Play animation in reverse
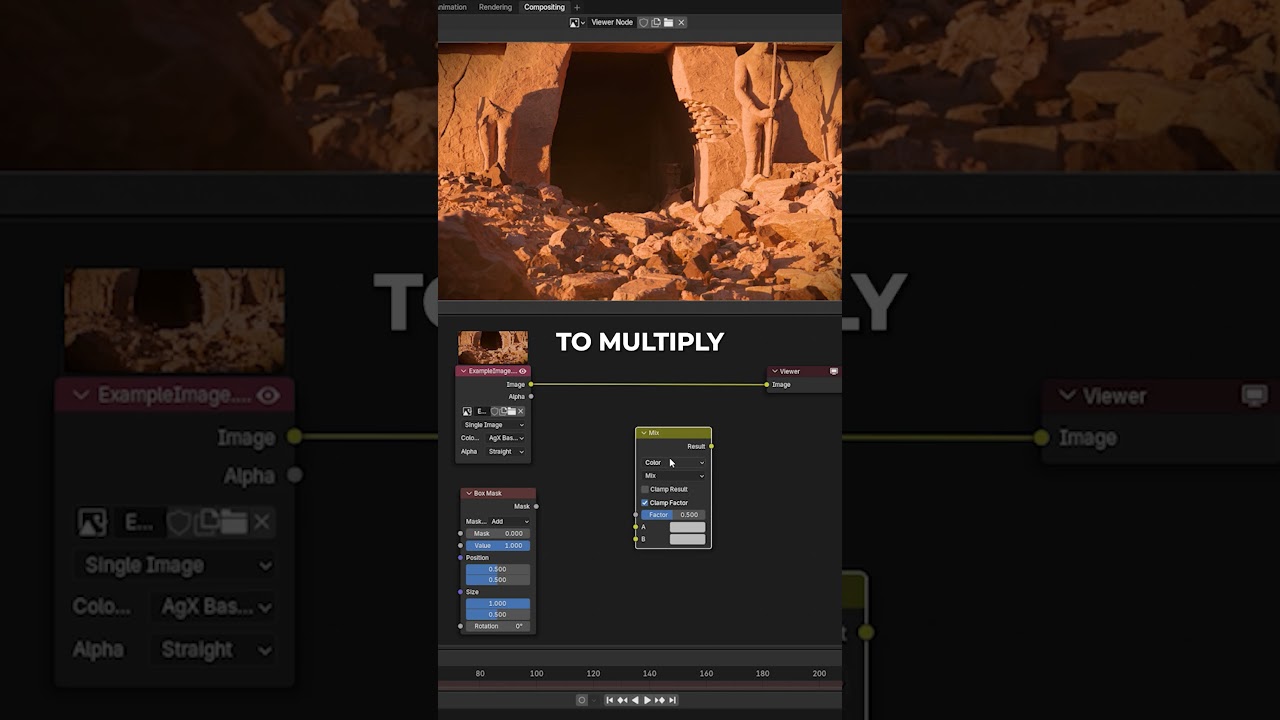1280x720 pixels. click(635, 700)
